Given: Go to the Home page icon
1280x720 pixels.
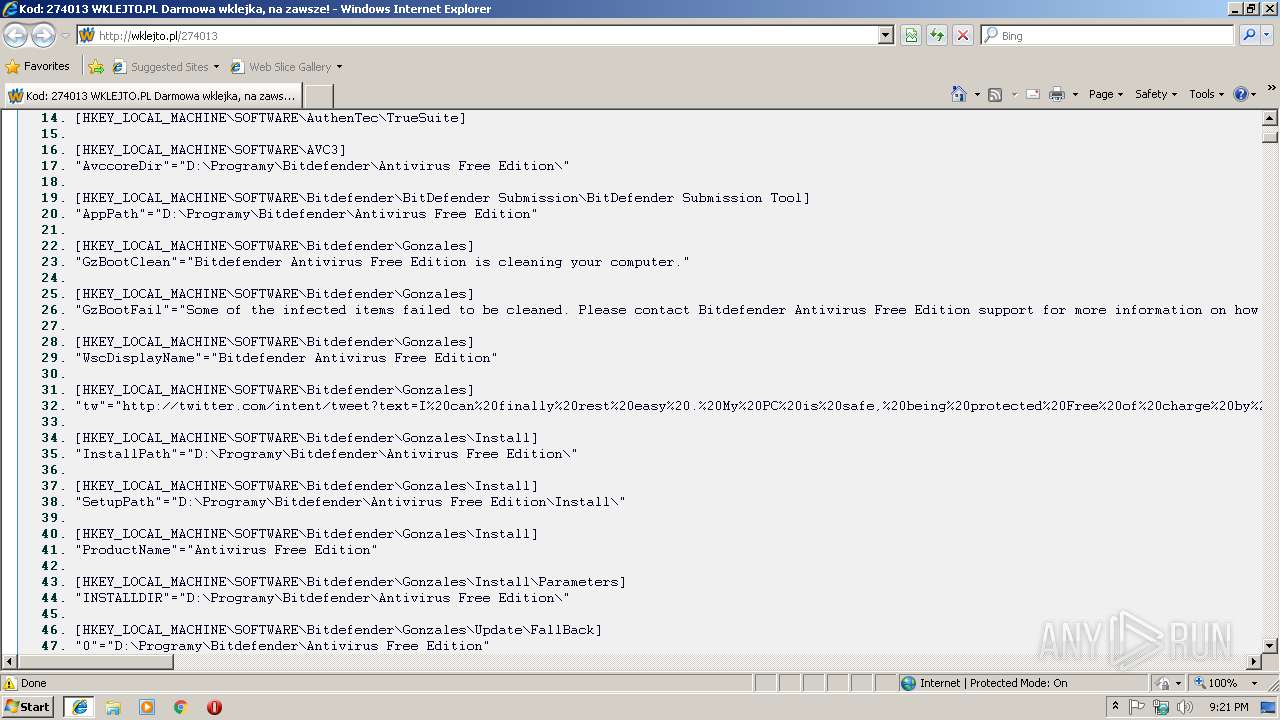Looking at the screenshot, I should 958,94.
